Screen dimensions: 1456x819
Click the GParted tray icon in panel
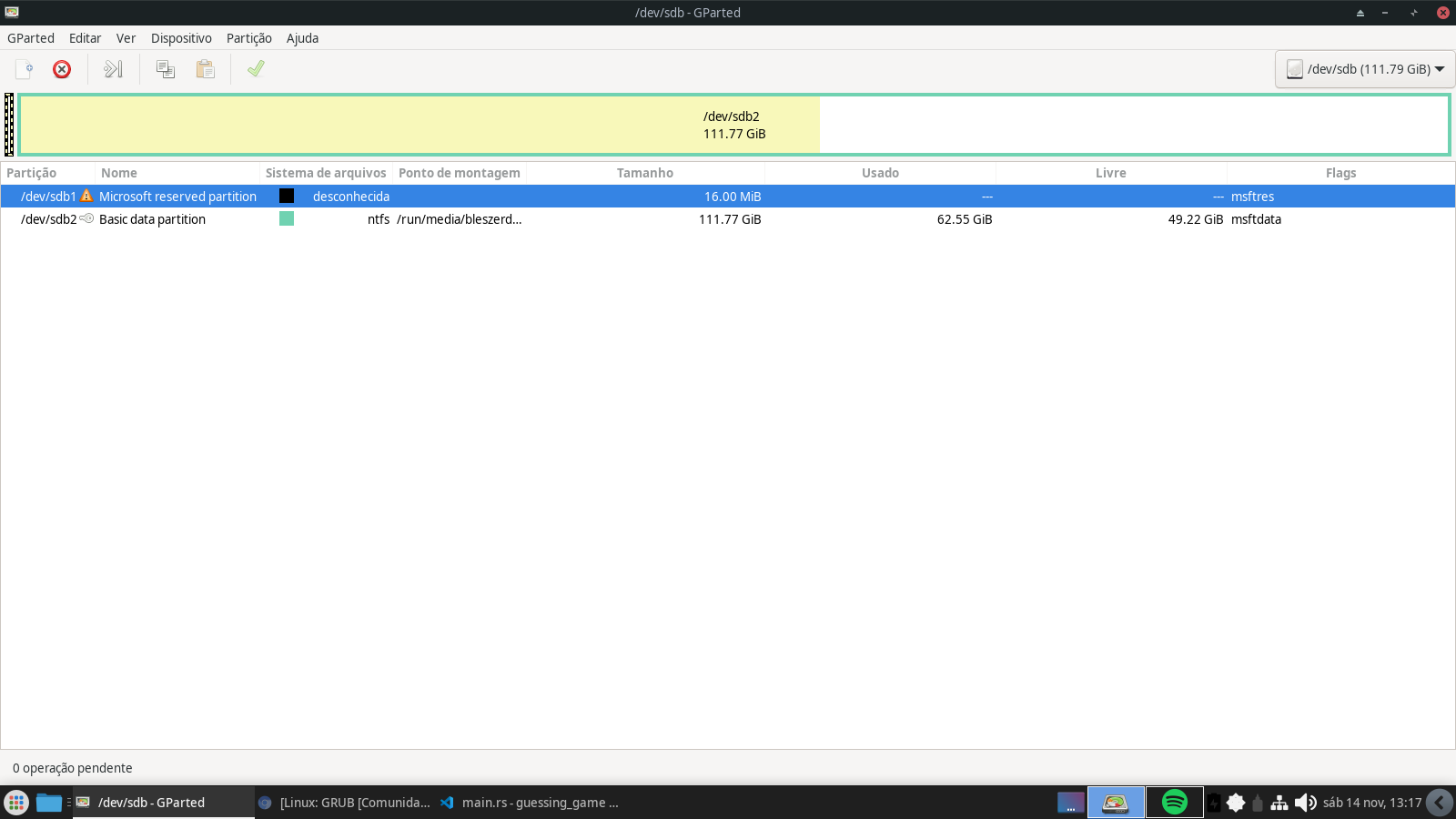pyautogui.click(x=1116, y=803)
